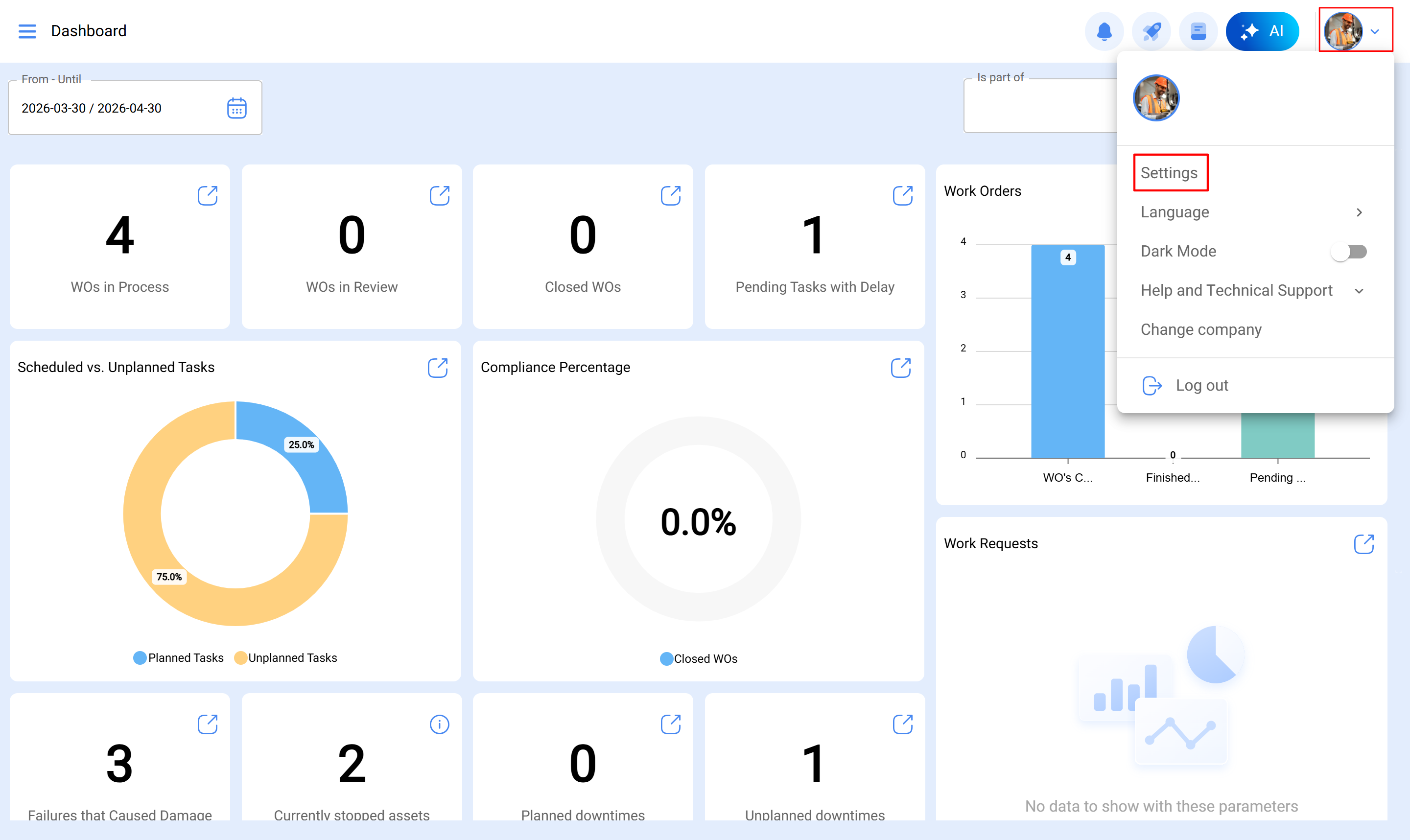Toggle Unplanned Tasks legend item
Viewport: 1410px width, 840px height.
pyautogui.click(x=286, y=658)
